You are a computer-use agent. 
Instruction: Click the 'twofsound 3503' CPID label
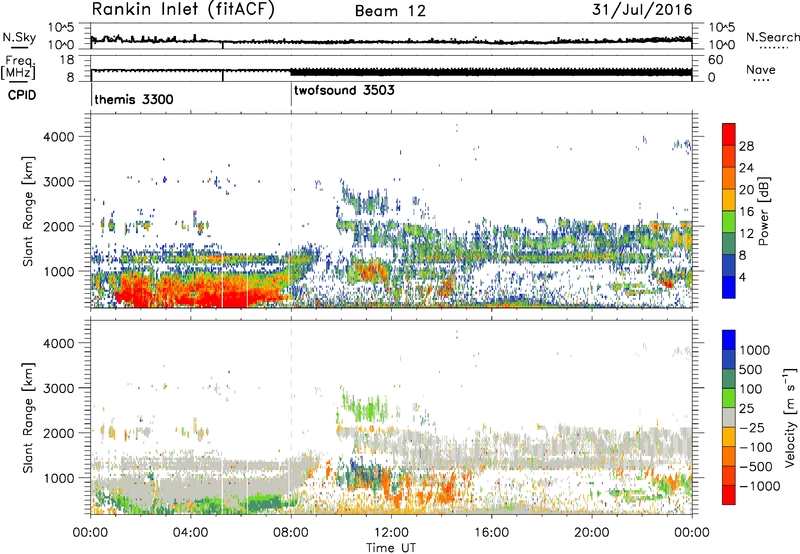tap(344, 91)
